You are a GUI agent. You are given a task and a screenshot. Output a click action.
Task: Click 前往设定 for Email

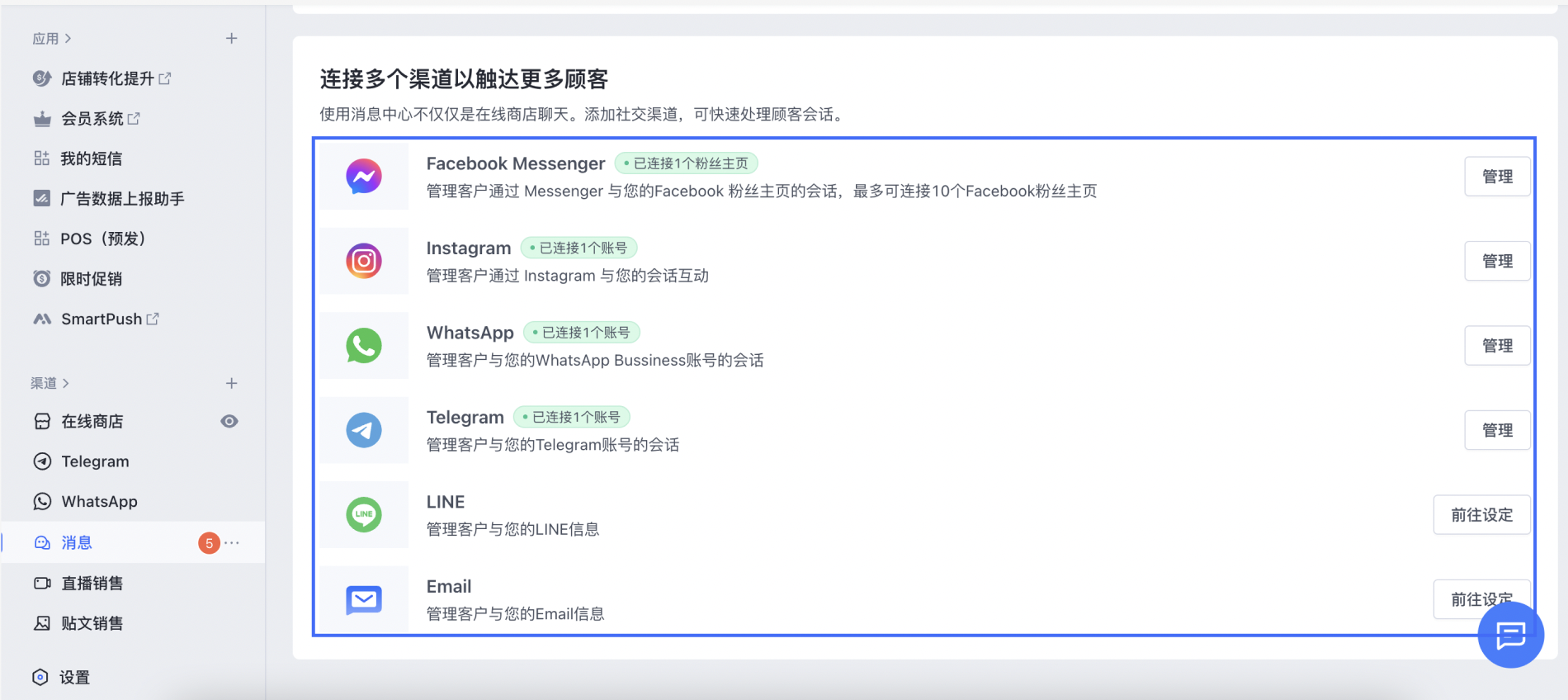(1482, 599)
